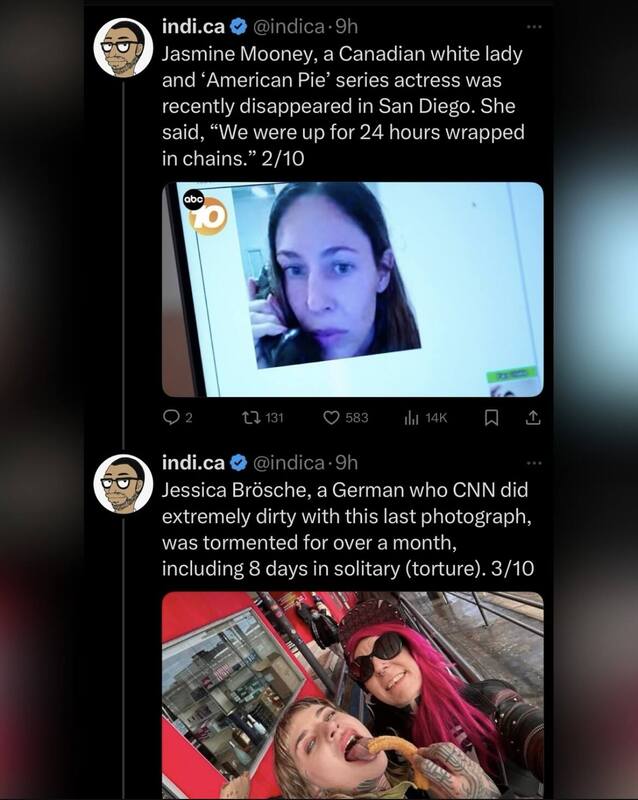Click the indi.ca display name on first tweet
Image resolution: width=638 pixels, height=800 pixels.
(193, 26)
